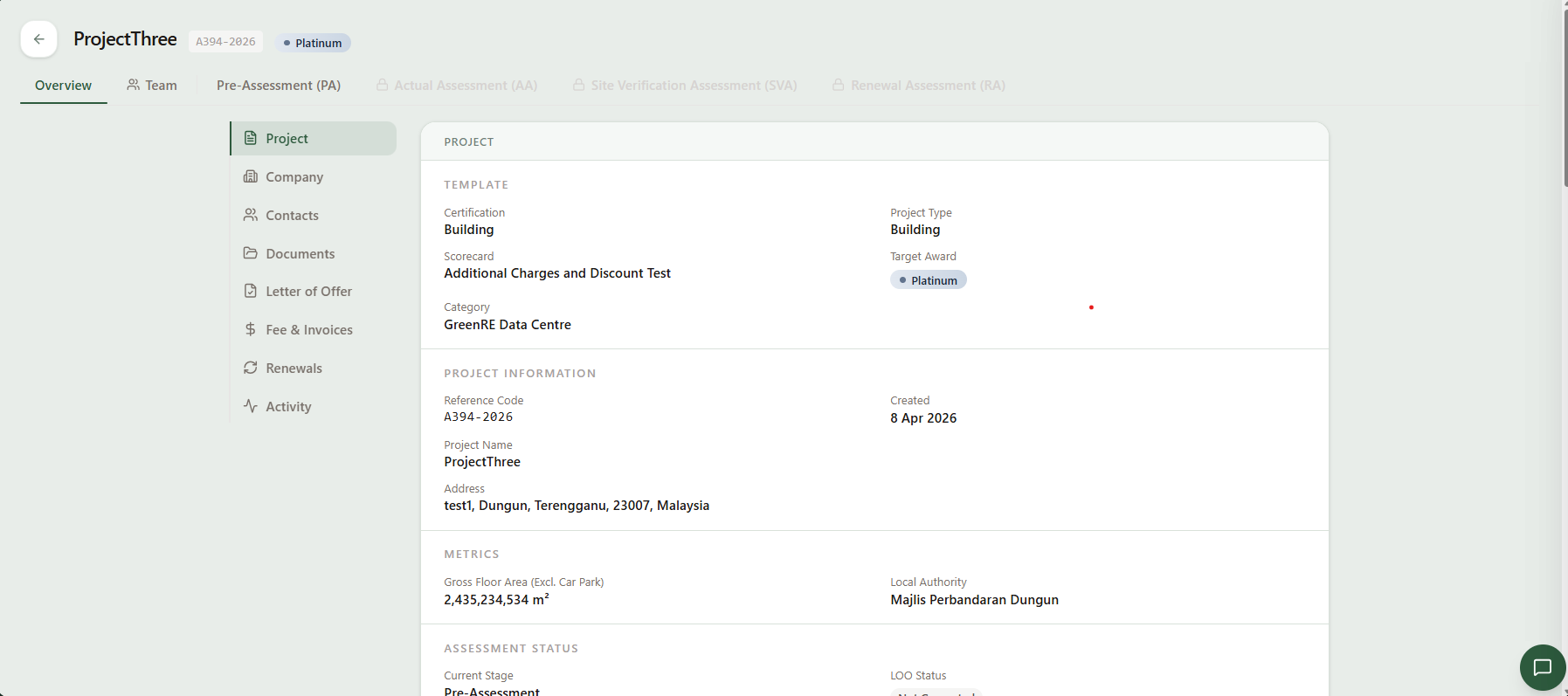Click Project Type value 'Building'
The image size is (1568, 696).
point(915,230)
